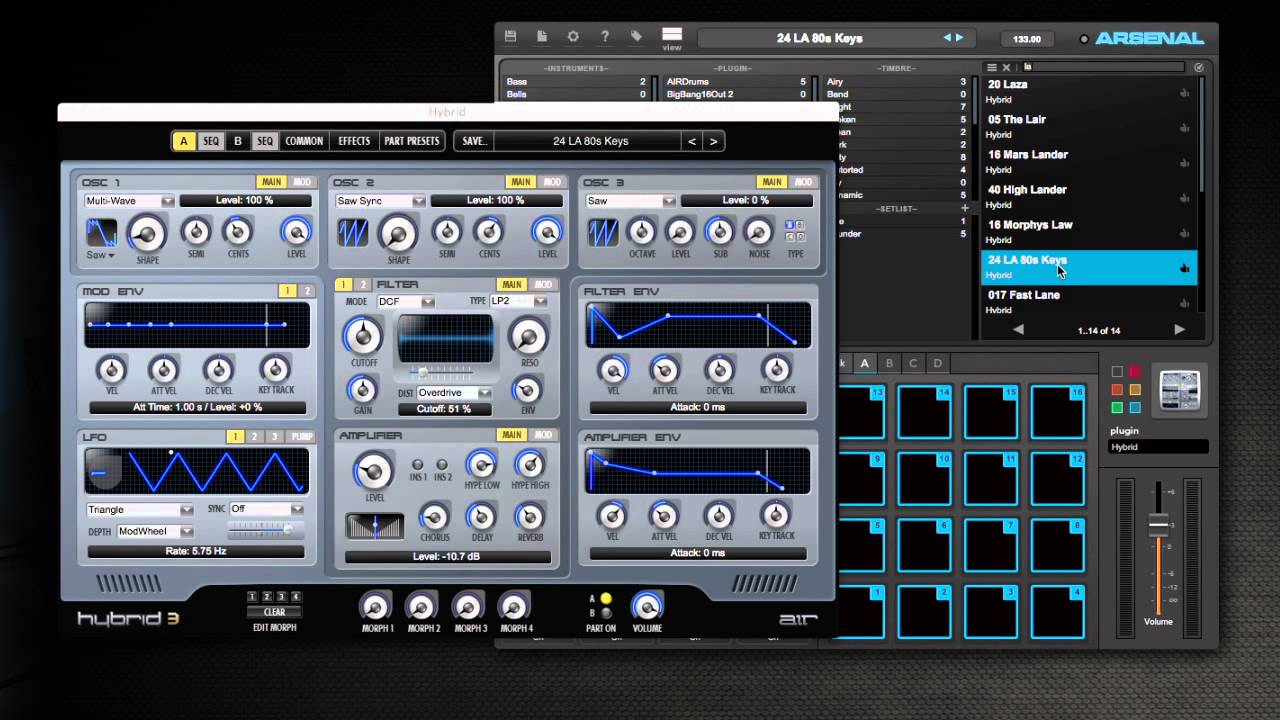Open LFO Triangle waveform dropdown
This screenshot has width=1280, height=720.
[140, 509]
